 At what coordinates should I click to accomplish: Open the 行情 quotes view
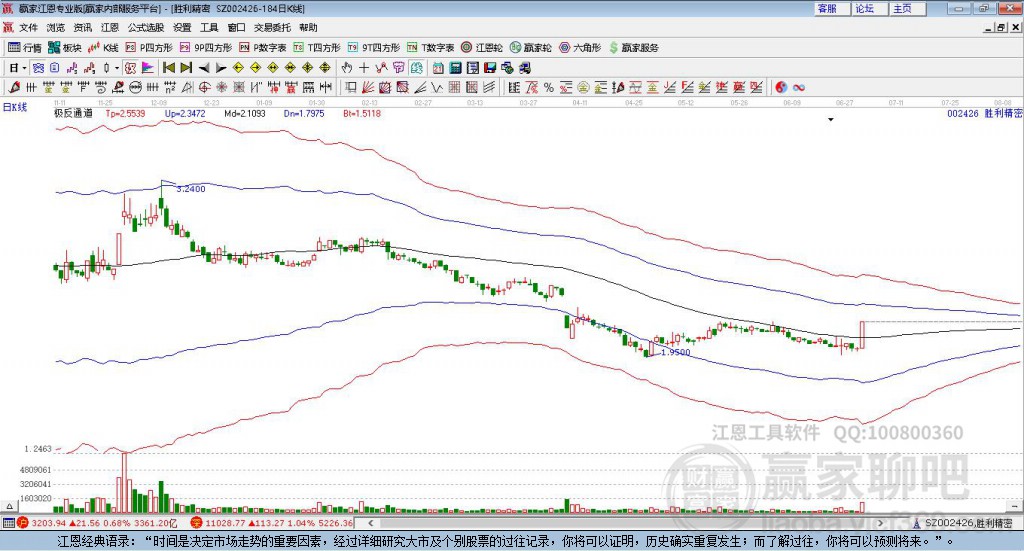pos(24,48)
